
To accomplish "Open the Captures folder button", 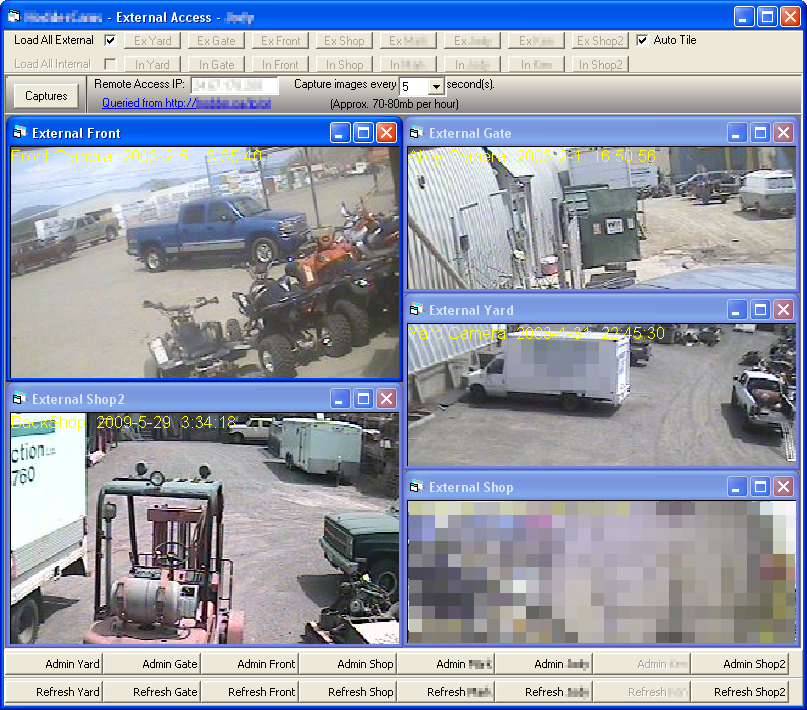I will pyautogui.click(x=46, y=96).
